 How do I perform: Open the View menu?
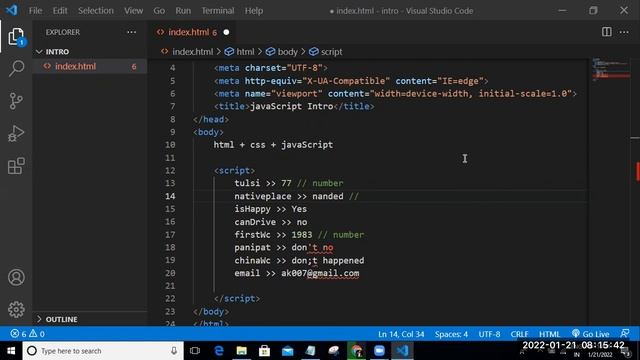(x=133, y=11)
